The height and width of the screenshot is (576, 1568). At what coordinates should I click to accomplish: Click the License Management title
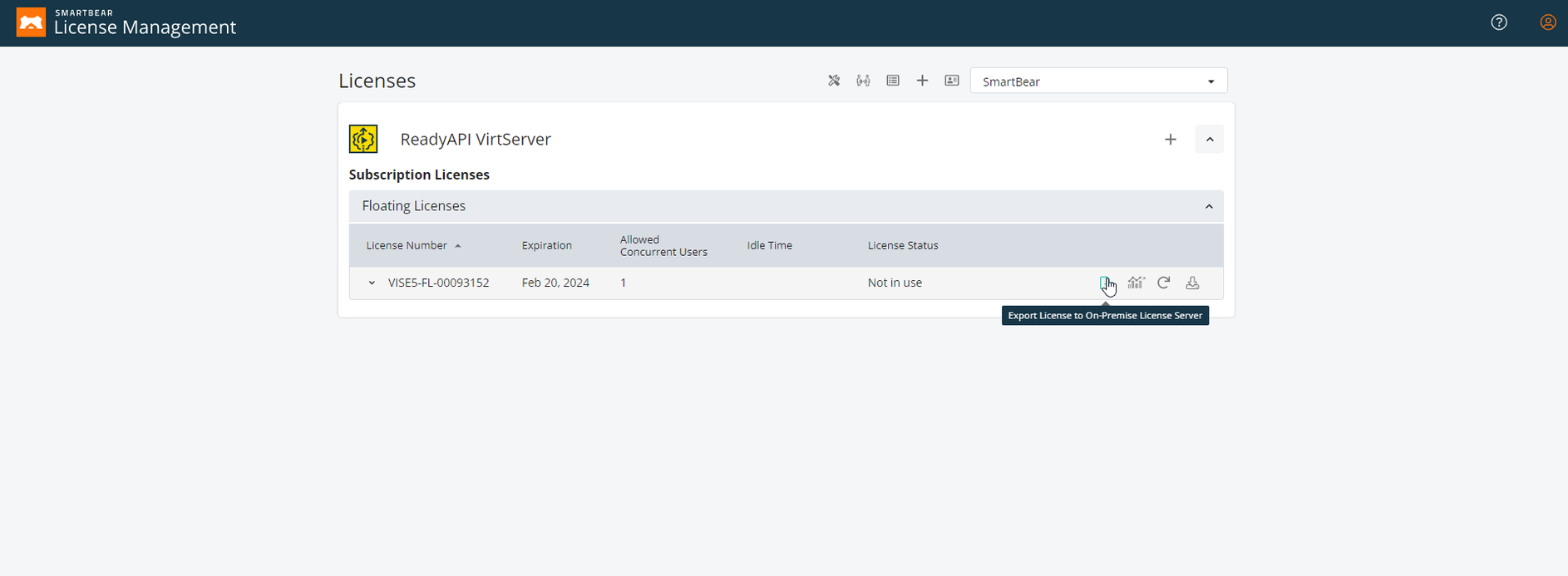tap(145, 27)
